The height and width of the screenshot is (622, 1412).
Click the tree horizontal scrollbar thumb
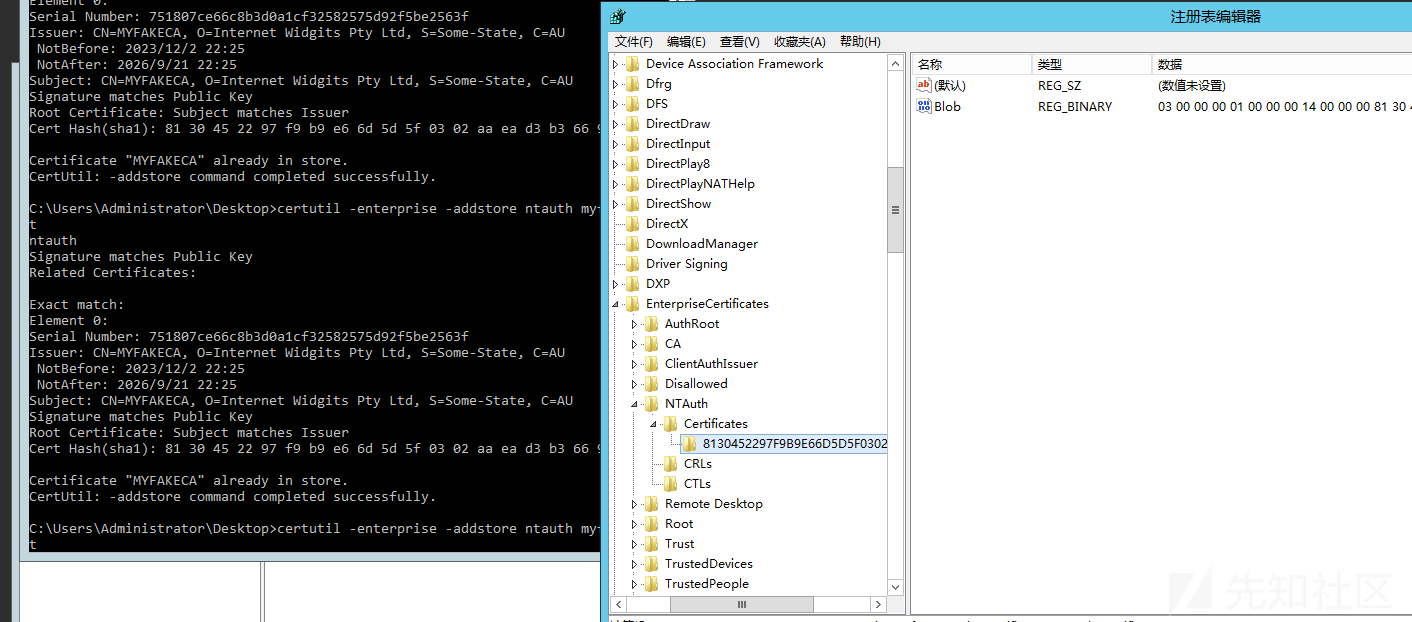point(741,604)
